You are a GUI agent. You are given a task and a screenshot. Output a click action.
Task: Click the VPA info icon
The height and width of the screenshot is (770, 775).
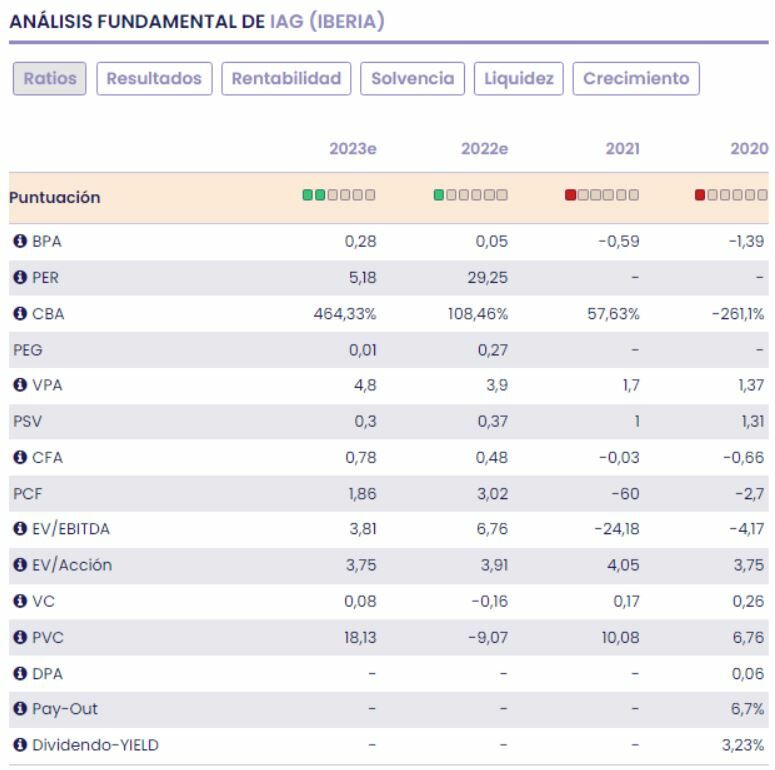(18, 386)
